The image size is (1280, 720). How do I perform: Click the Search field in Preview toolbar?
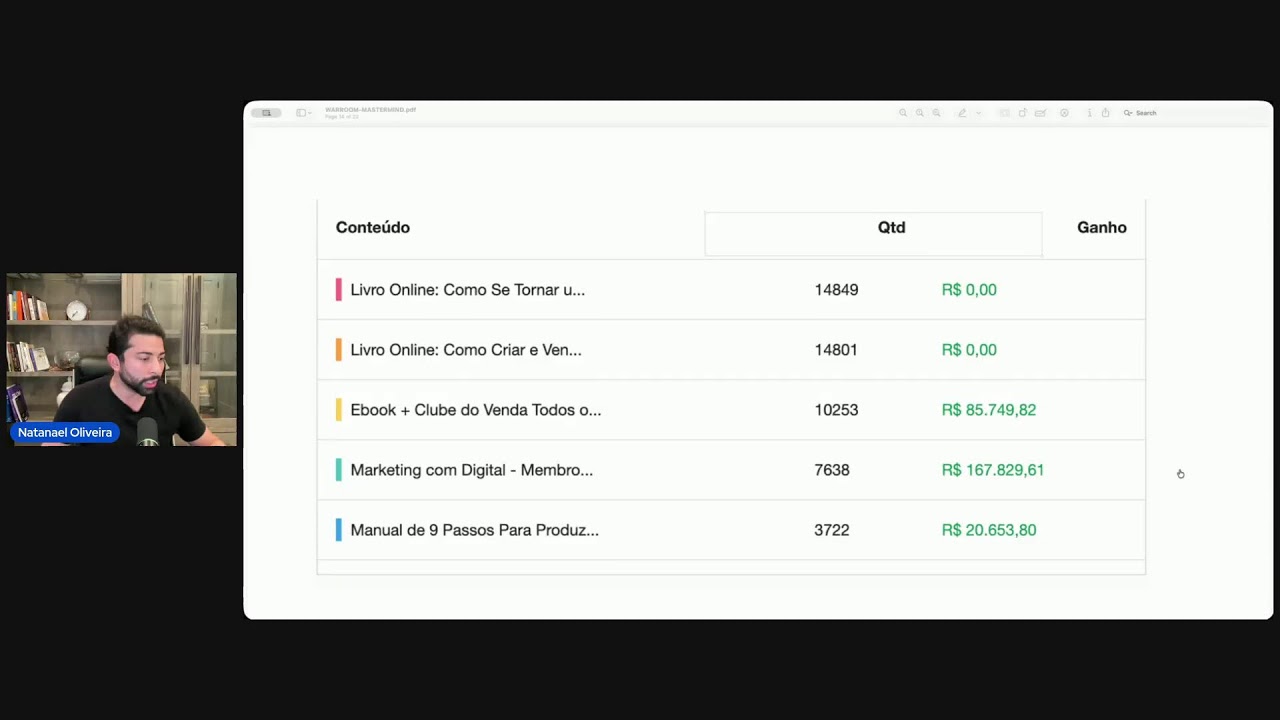click(x=1140, y=113)
